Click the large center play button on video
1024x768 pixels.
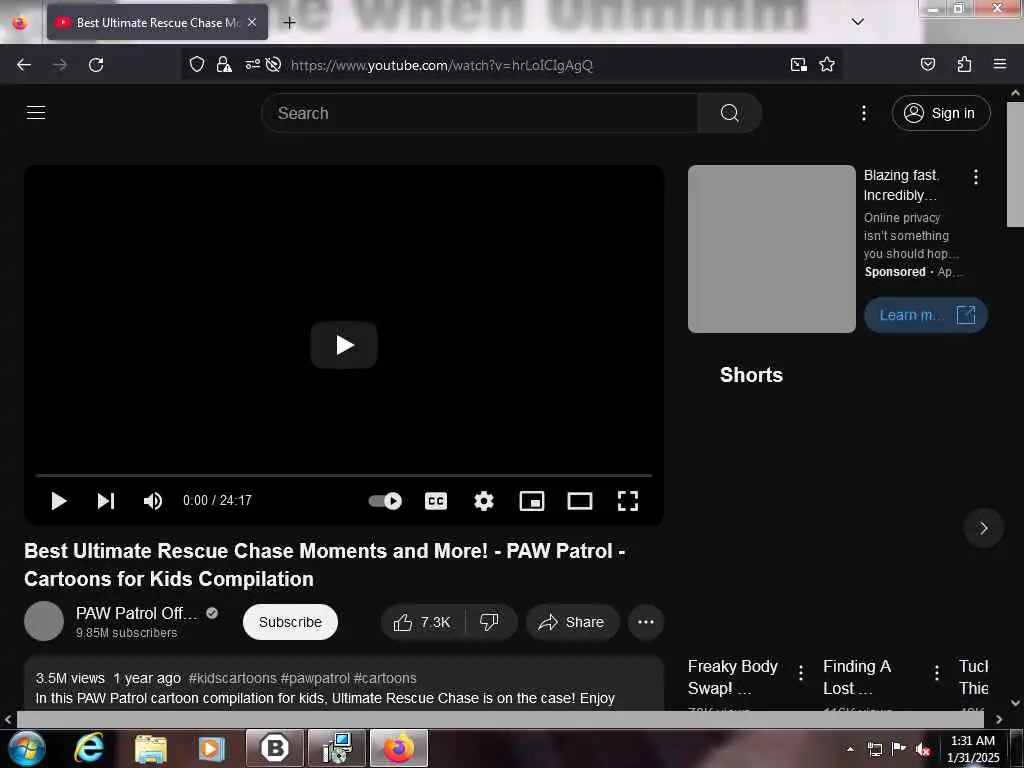344,345
